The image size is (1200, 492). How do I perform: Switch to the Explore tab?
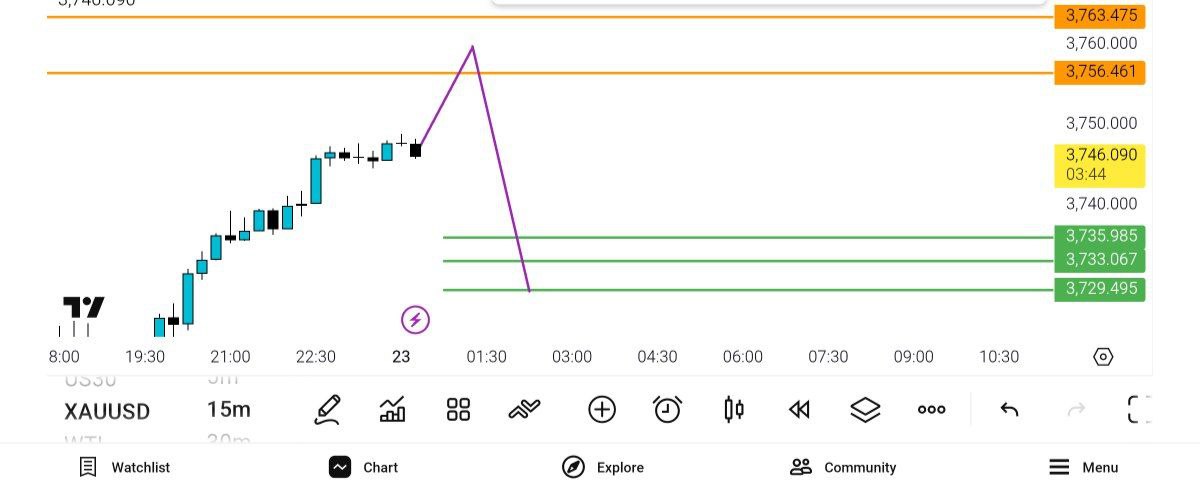(603, 467)
